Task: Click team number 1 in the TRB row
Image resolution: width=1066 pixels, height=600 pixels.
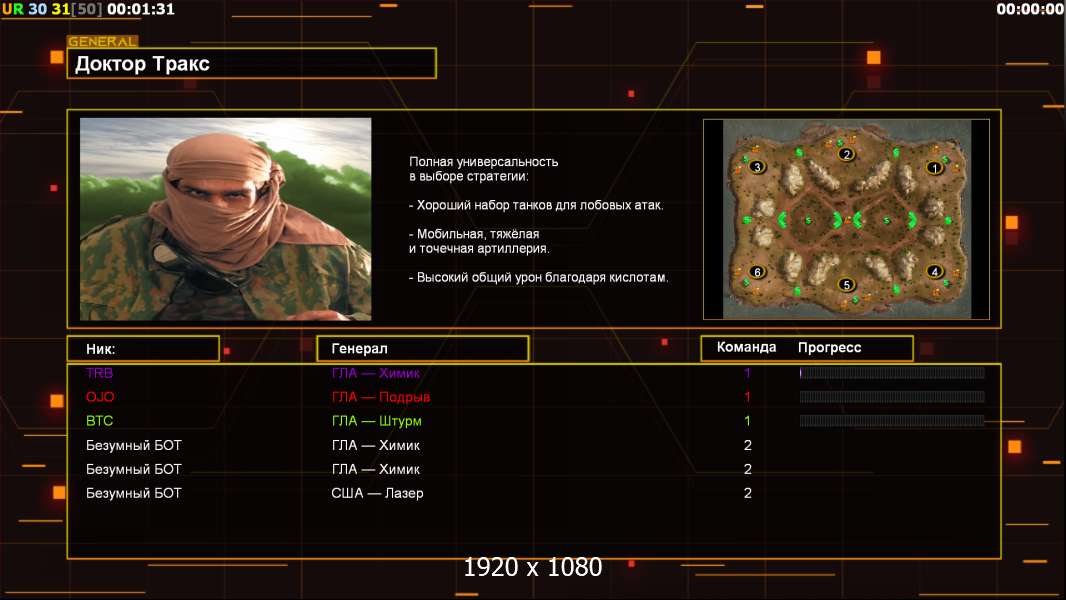Action: click(747, 372)
